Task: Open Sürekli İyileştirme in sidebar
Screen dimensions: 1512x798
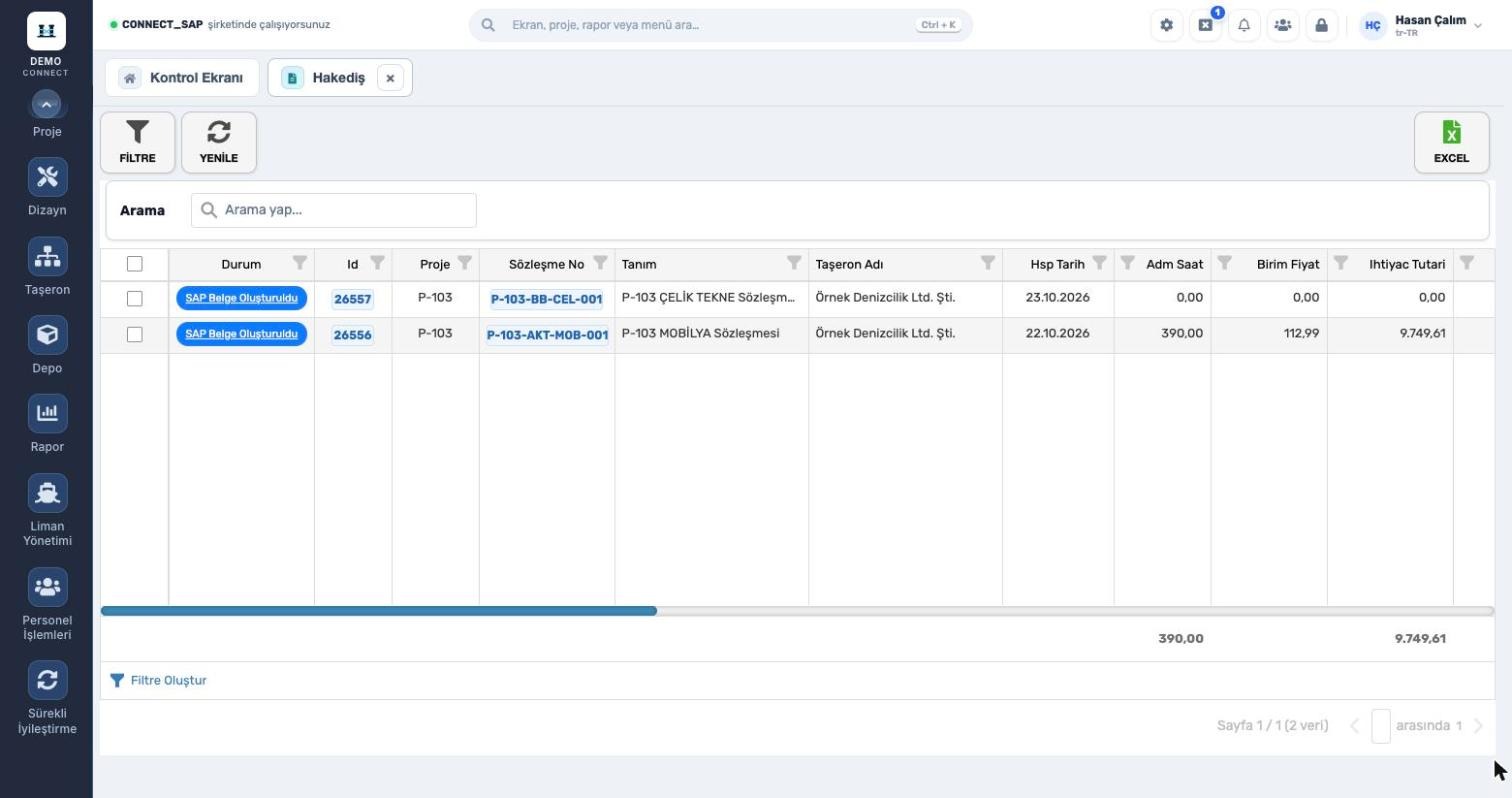Action: click(x=47, y=698)
